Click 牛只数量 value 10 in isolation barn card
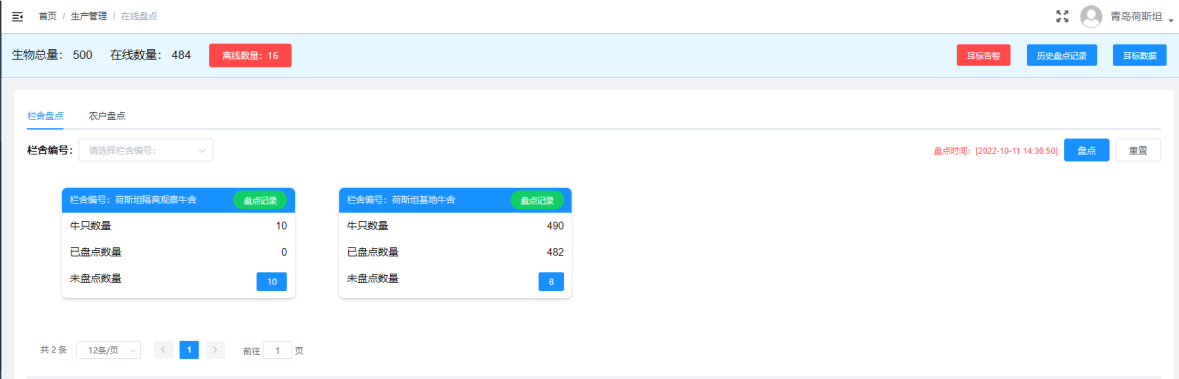1179x379 pixels. click(282, 226)
